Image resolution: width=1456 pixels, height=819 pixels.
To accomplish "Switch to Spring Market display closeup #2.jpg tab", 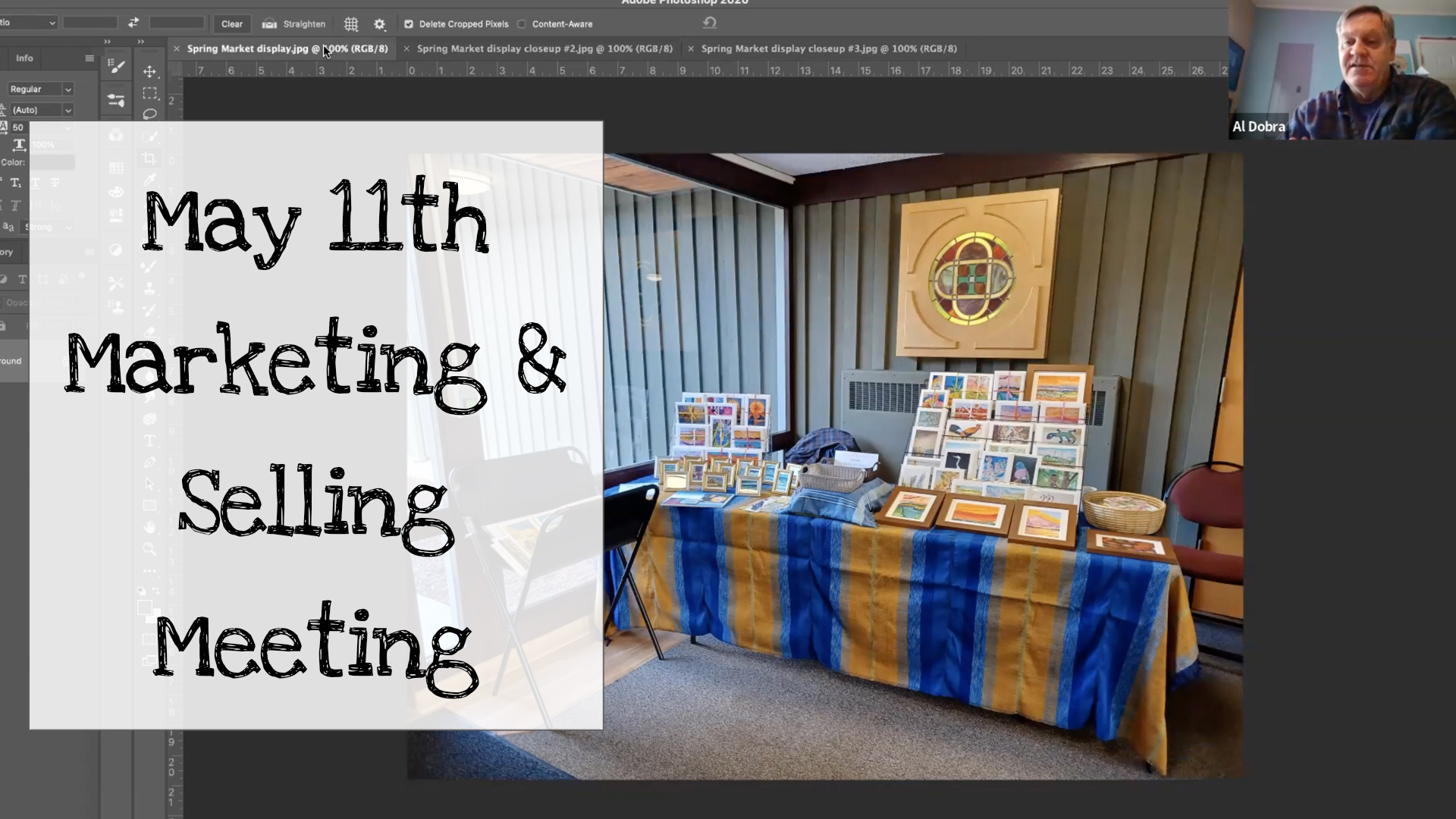I will 544,49.
